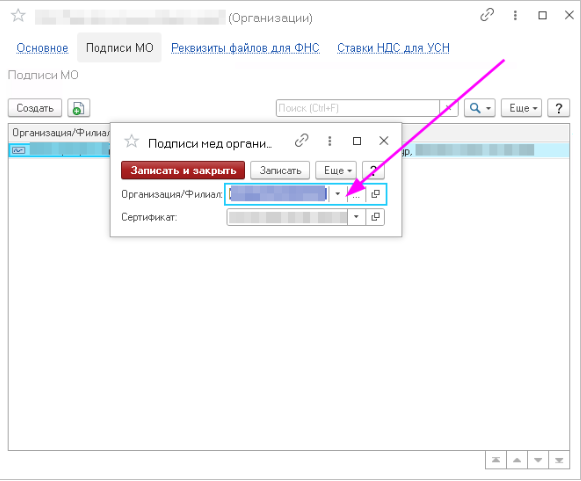This screenshot has height=481, width=581.
Task: Select the Подписи МО tab
Action: pyautogui.click(x=119, y=48)
